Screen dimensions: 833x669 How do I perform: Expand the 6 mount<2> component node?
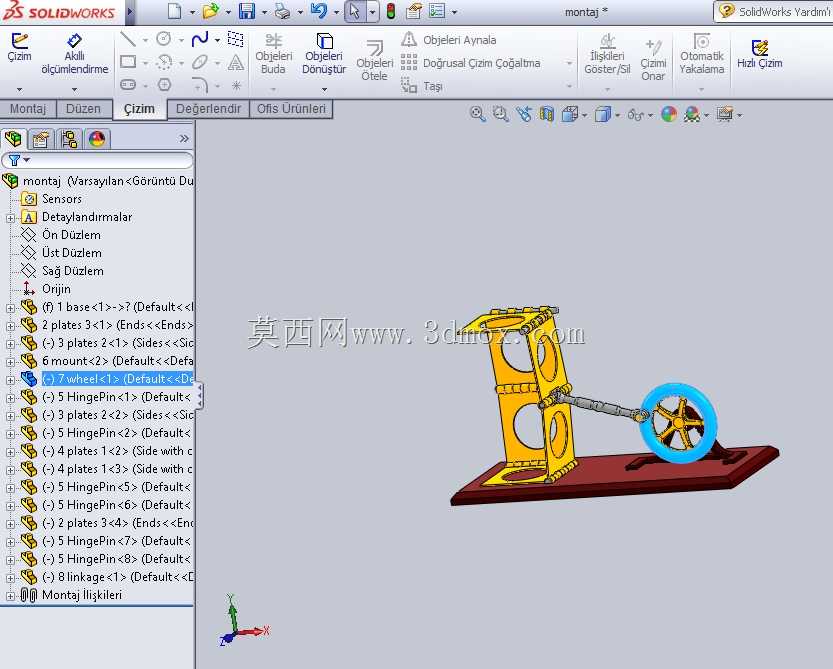point(10,362)
